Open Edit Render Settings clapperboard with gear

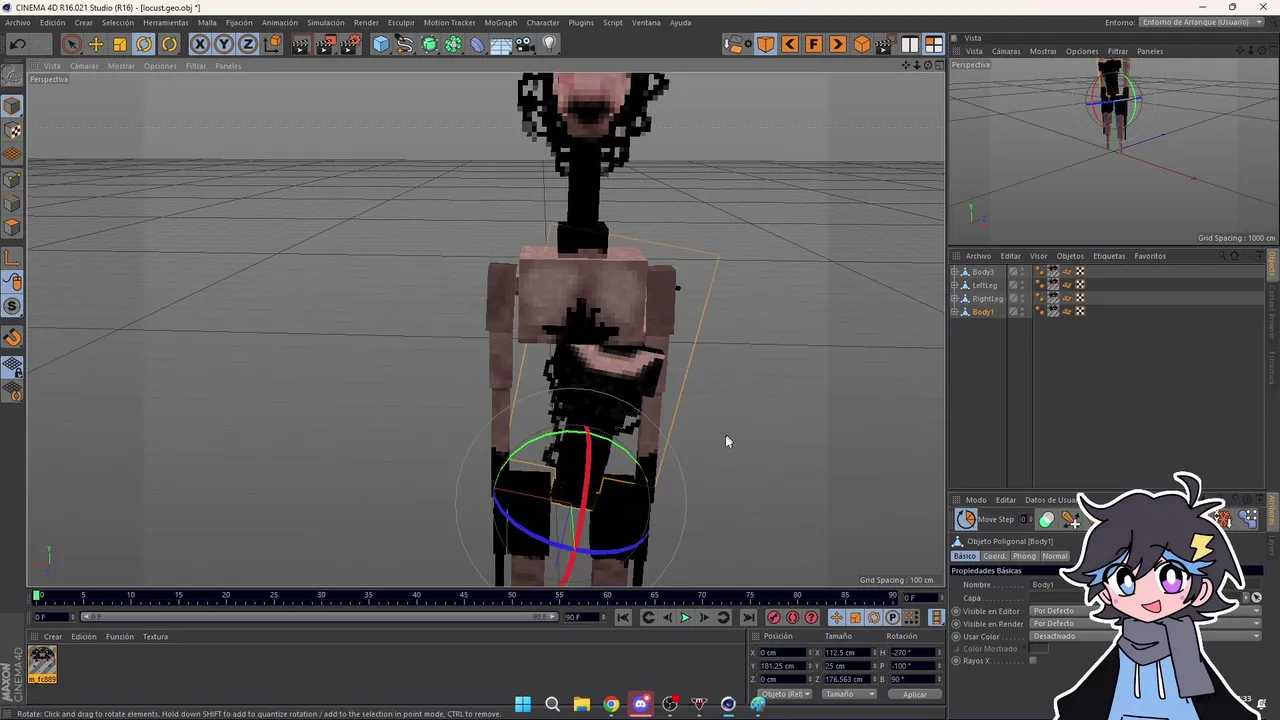click(351, 44)
